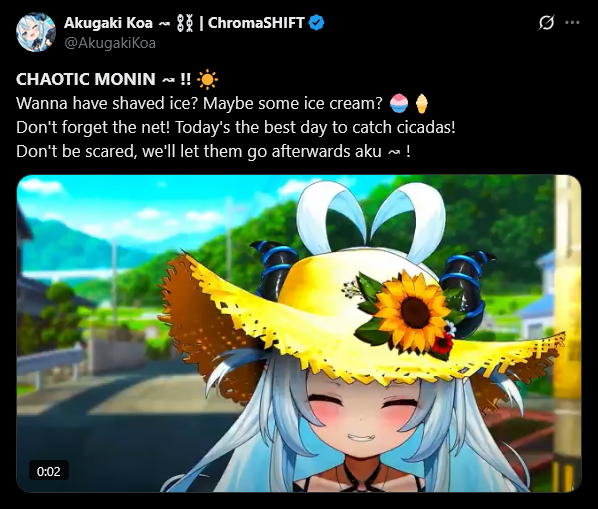
Task: Click the chain emoji in display name
Action: click(185, 23)
